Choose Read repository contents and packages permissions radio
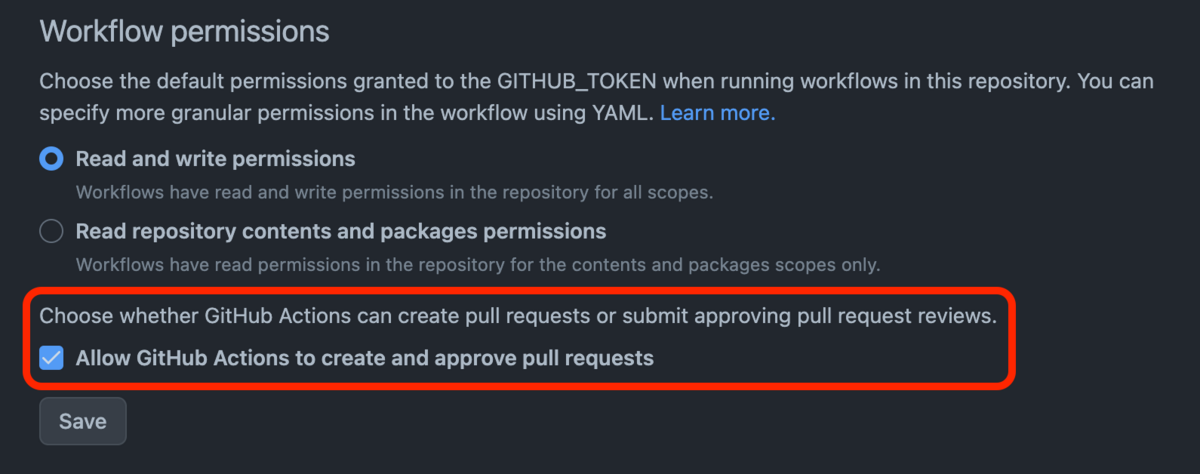This screenshot has width=1200, height=474. [x=51, y=232]
